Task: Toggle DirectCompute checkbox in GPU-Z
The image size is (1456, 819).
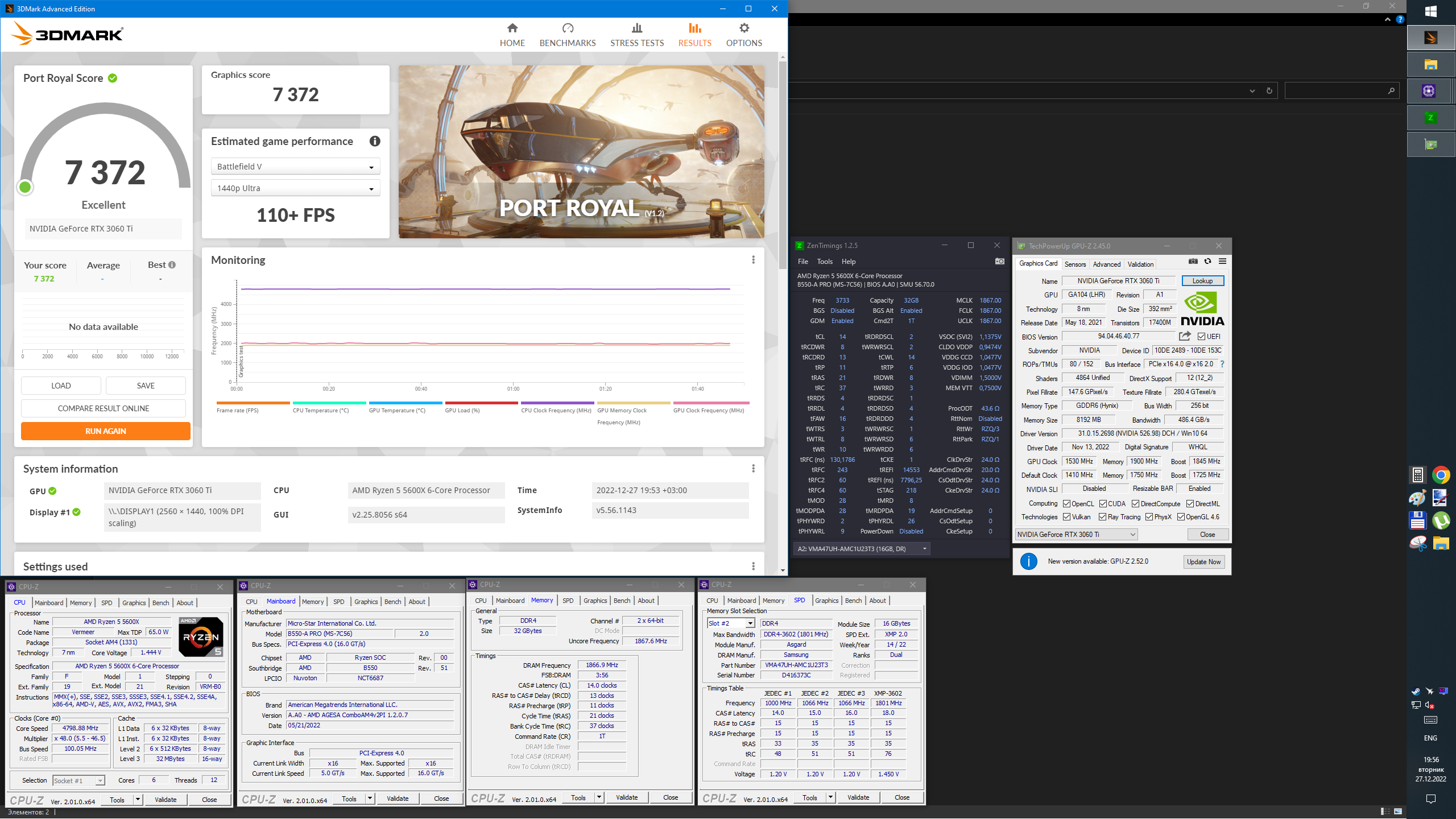Action: [x=1135, y=504]
